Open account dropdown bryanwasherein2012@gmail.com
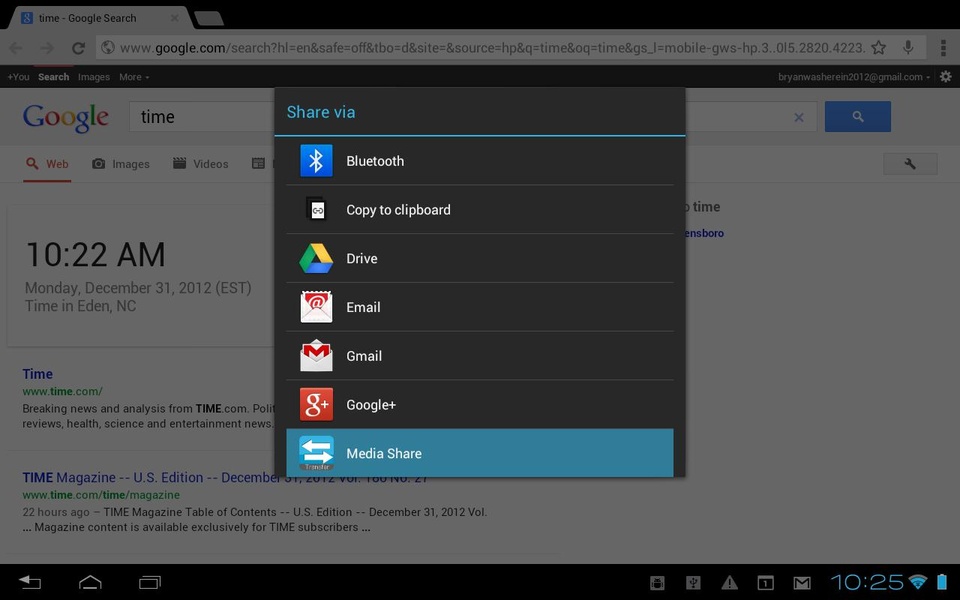The width and height of the screenshot is (960, 600). coord(853,77)
